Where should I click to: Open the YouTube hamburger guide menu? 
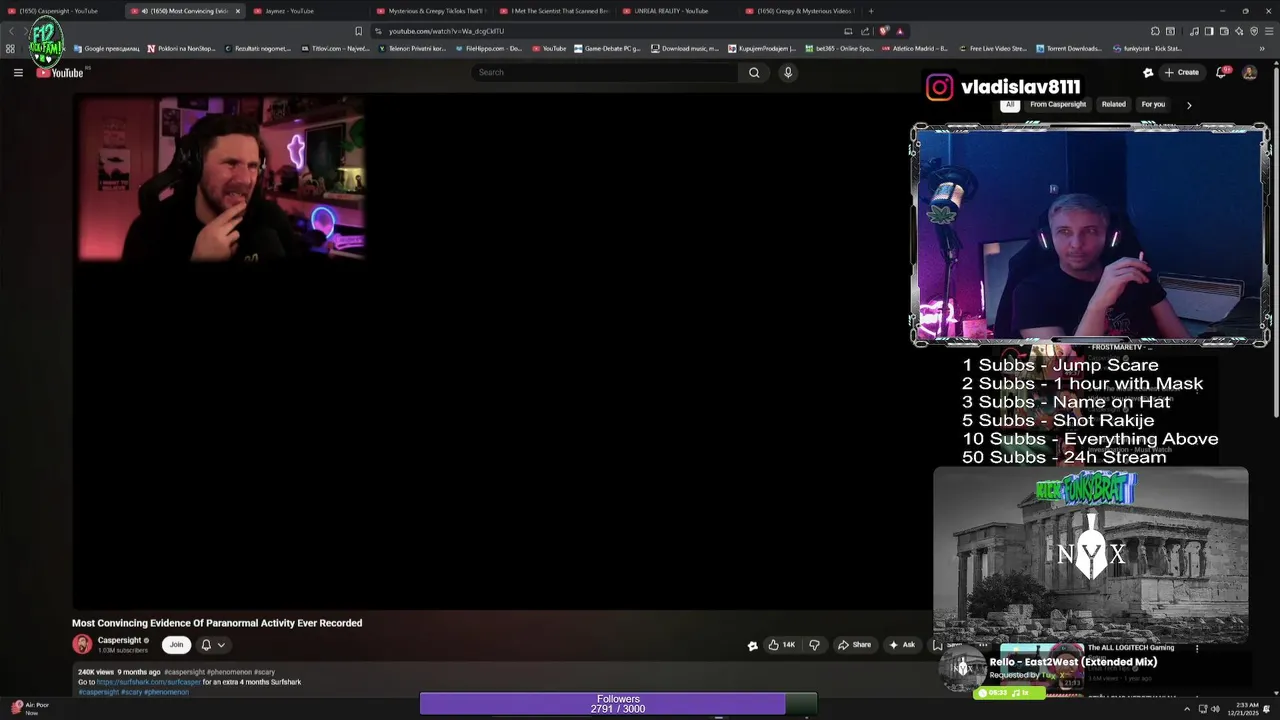point(18,72)
